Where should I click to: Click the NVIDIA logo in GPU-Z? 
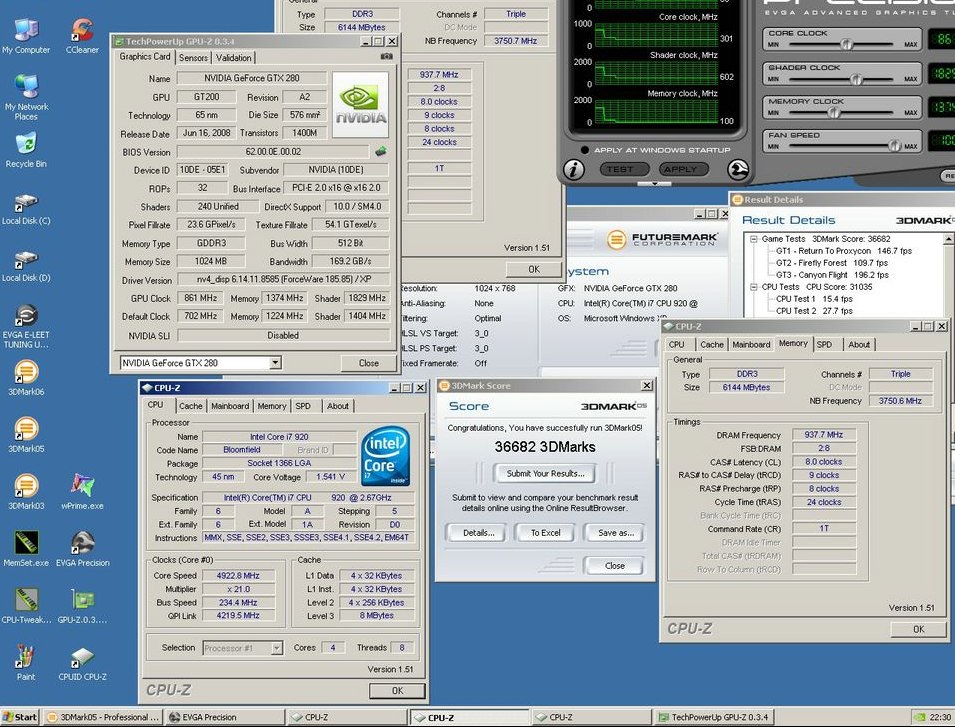pyautogui.click(x=360, y=105)
